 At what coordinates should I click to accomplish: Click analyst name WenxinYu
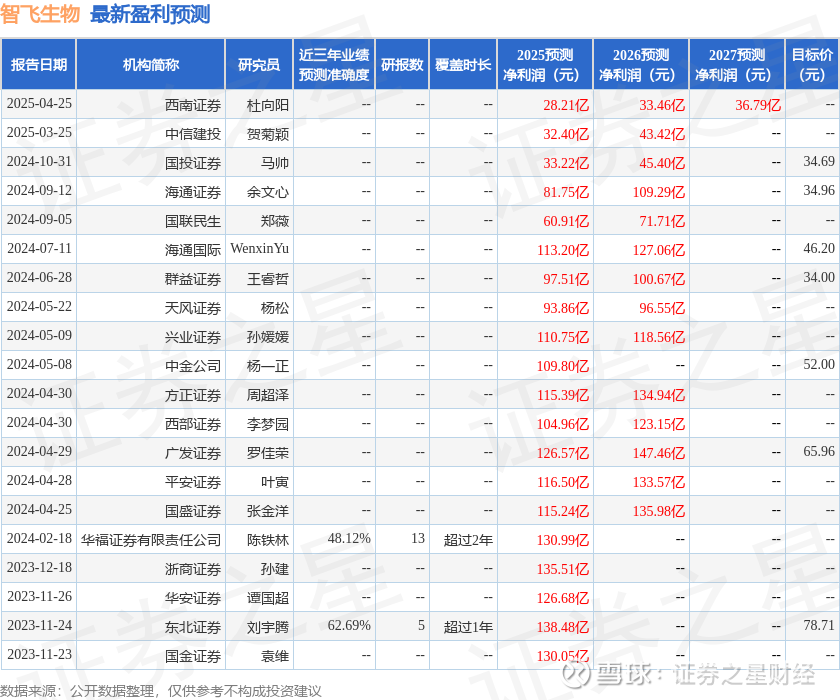[x=259, y=249]
